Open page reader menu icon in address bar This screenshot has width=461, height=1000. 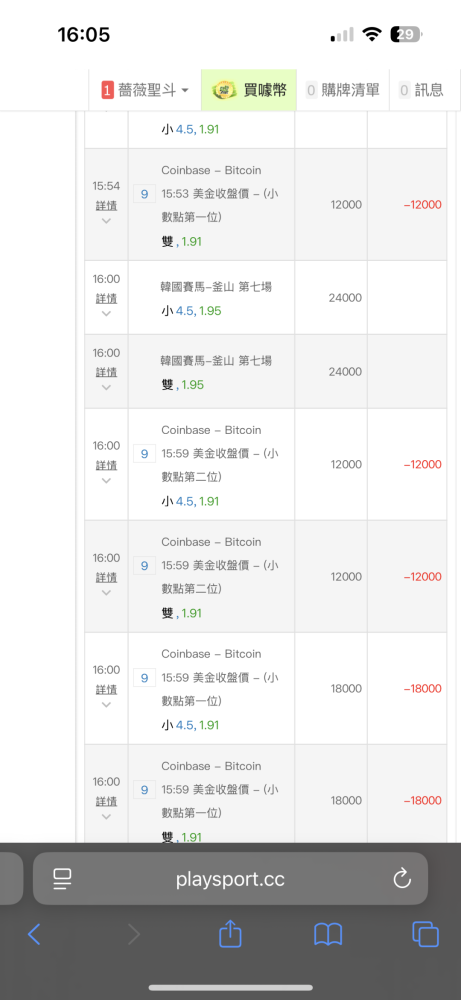(62, 879)
